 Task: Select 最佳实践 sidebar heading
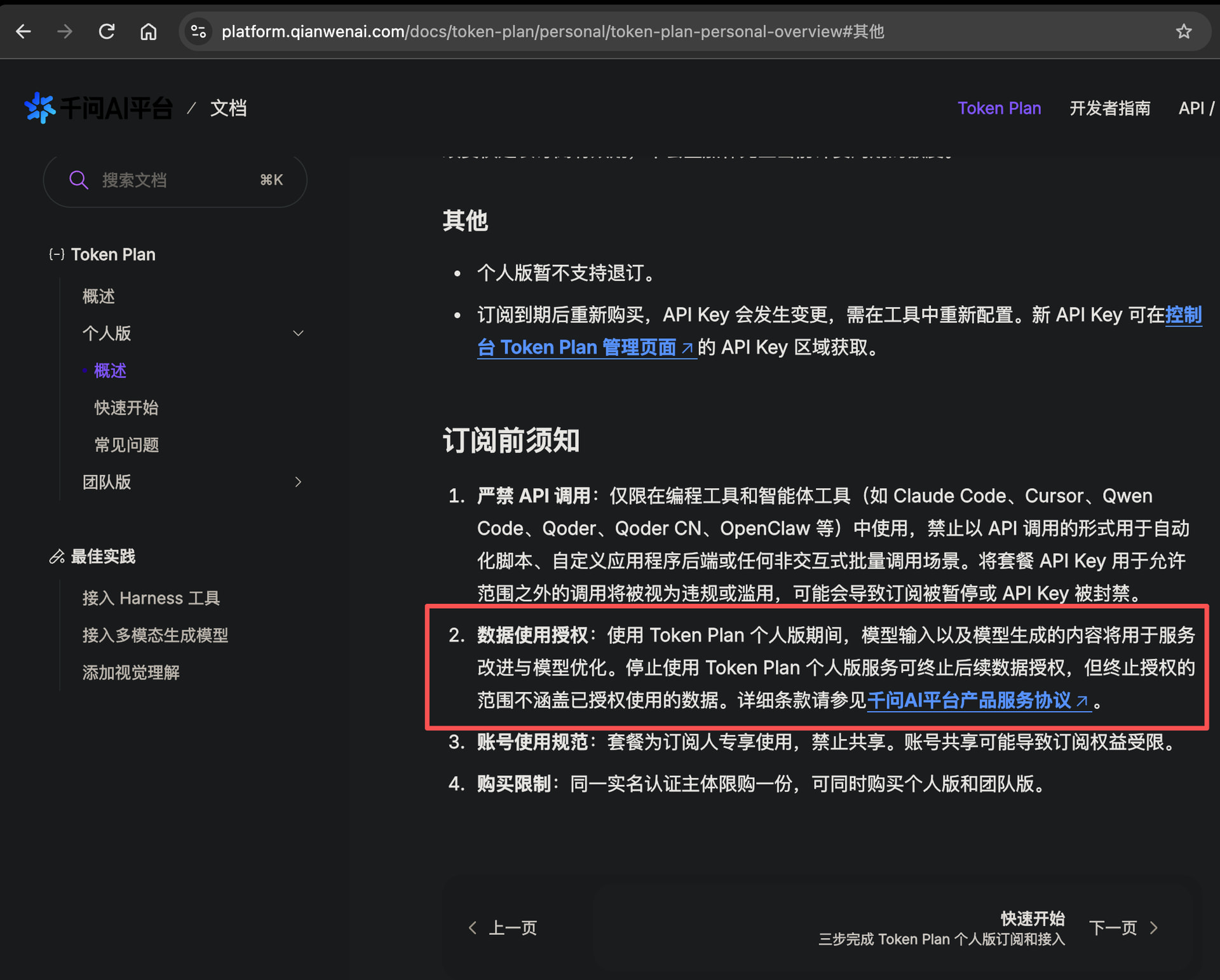click(x=103, y=557)
